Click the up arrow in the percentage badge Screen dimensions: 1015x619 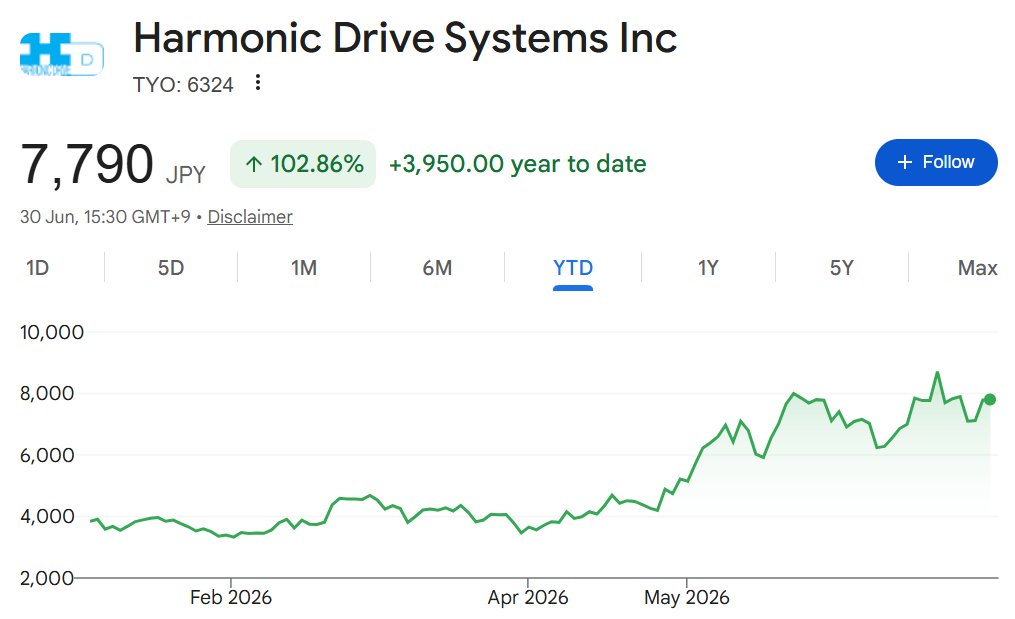254,164
